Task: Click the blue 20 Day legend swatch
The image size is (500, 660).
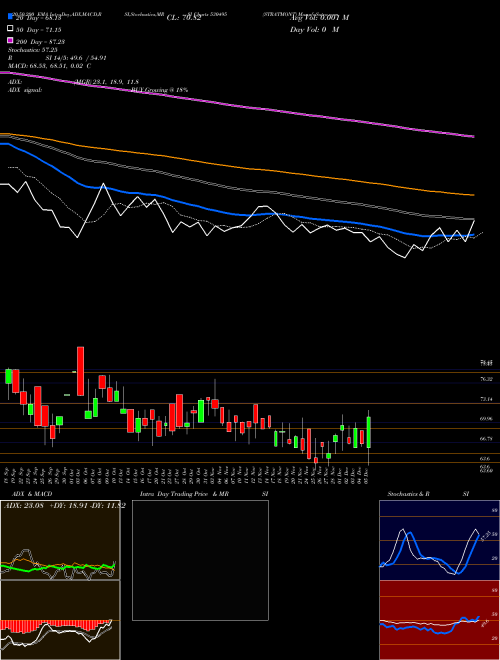Action: click(x=10, y=17)
